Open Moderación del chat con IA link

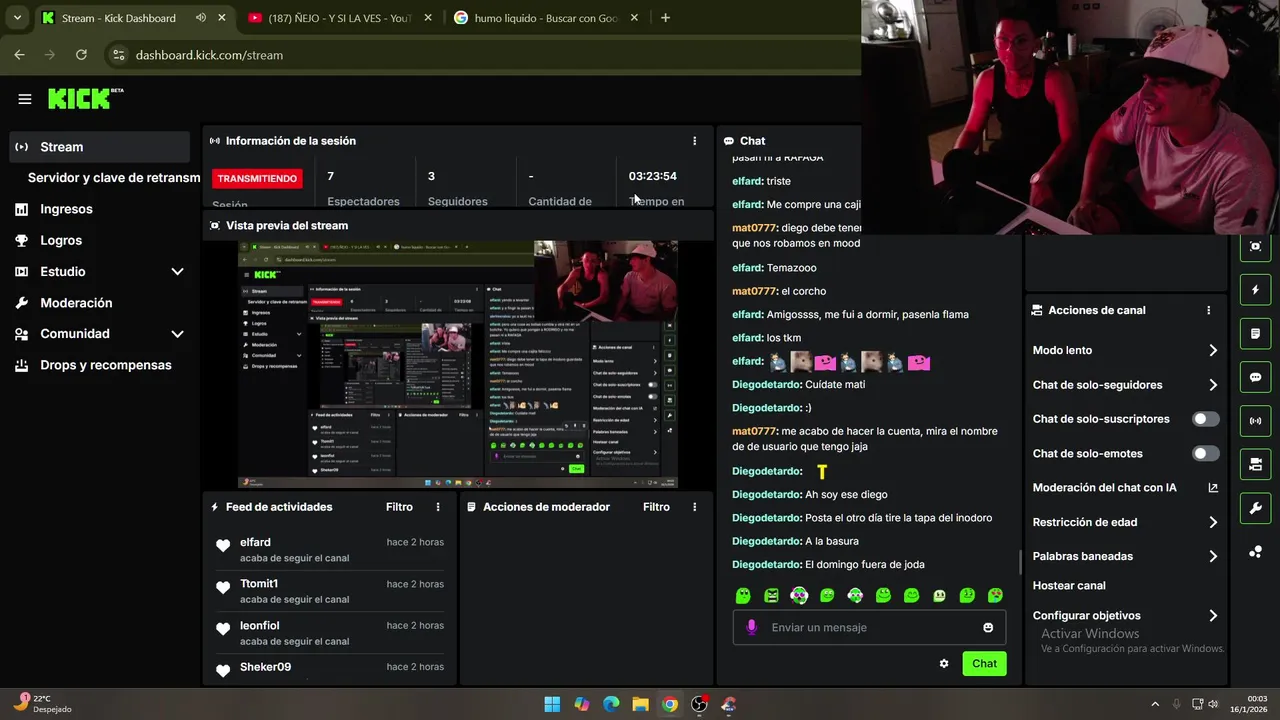click(x=1126, y=488)
